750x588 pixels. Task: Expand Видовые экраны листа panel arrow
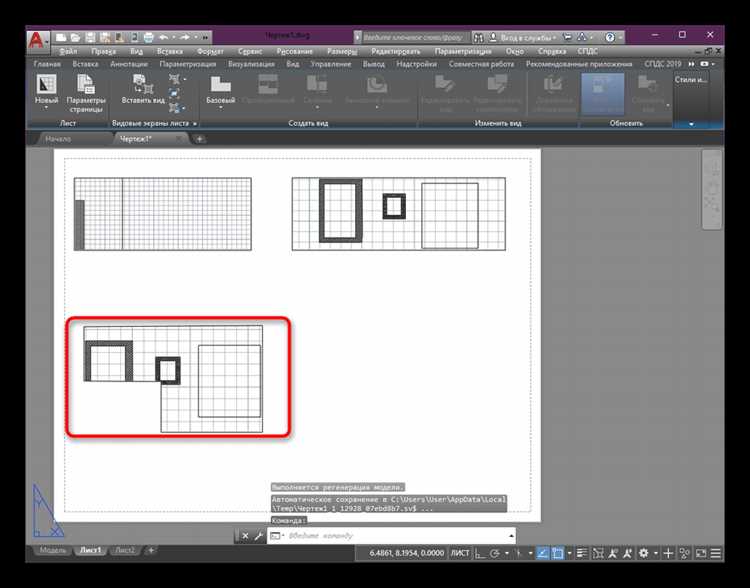point(195,123)
